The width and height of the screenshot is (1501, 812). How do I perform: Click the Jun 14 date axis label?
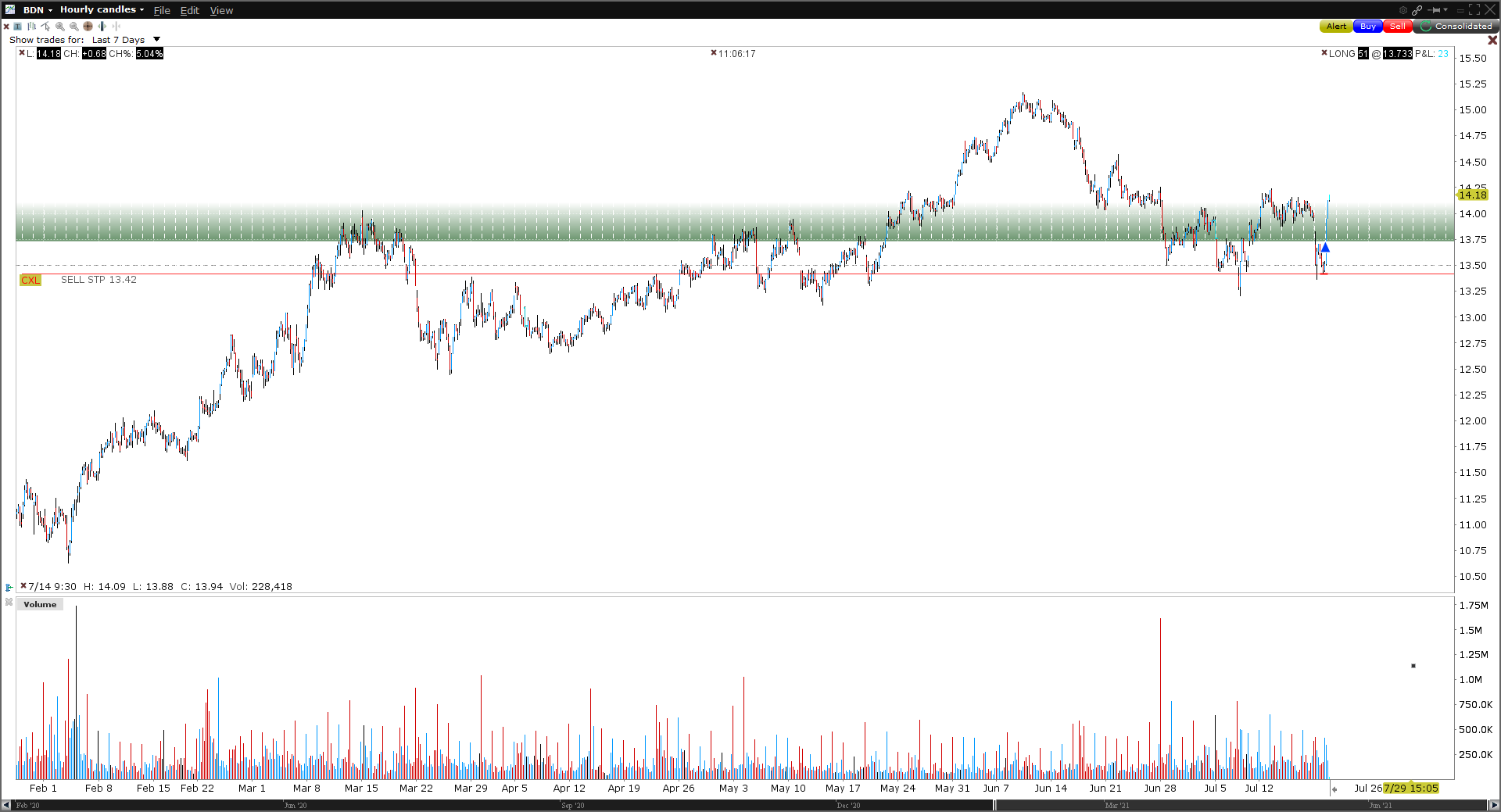pos(1051,788)
